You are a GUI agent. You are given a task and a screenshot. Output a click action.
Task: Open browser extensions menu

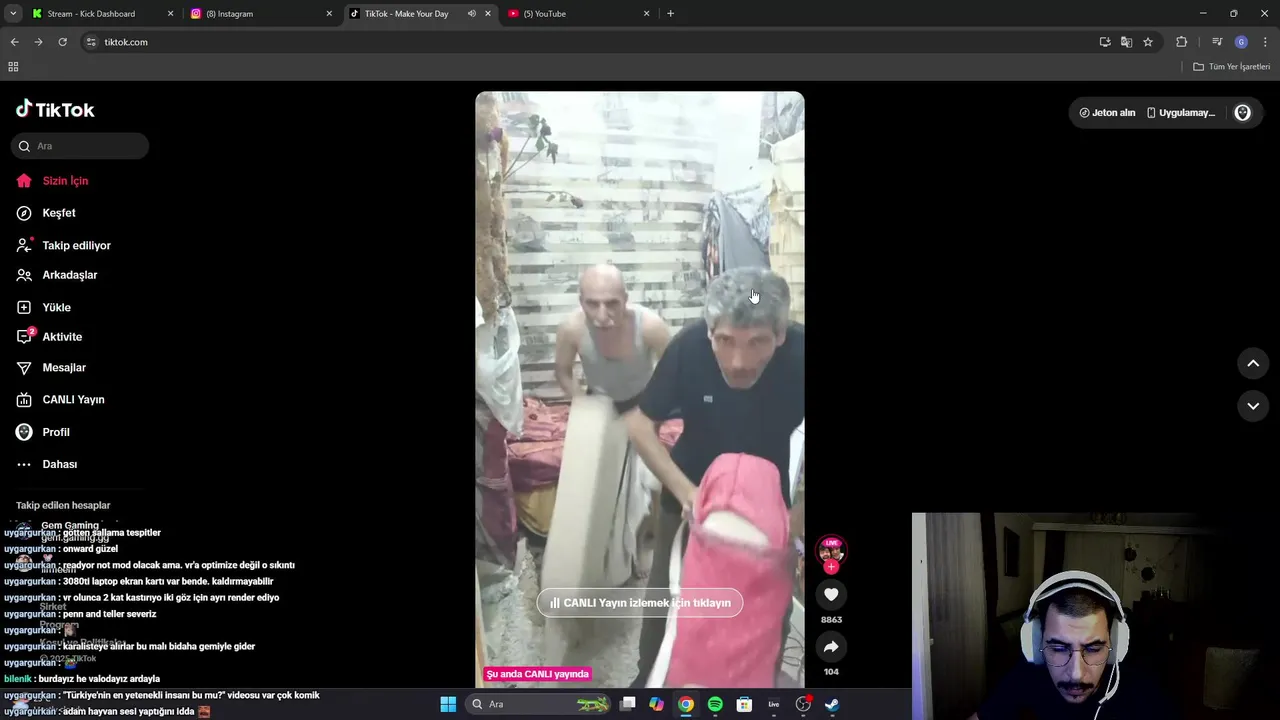pyautogui.click(x=1181, y=42)
